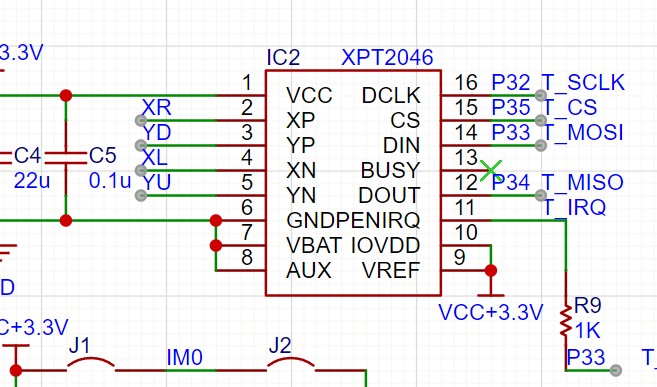Select the P32 net label
Image resolution: width=657 pixels, height=387 pixels.
coord(511,82)
